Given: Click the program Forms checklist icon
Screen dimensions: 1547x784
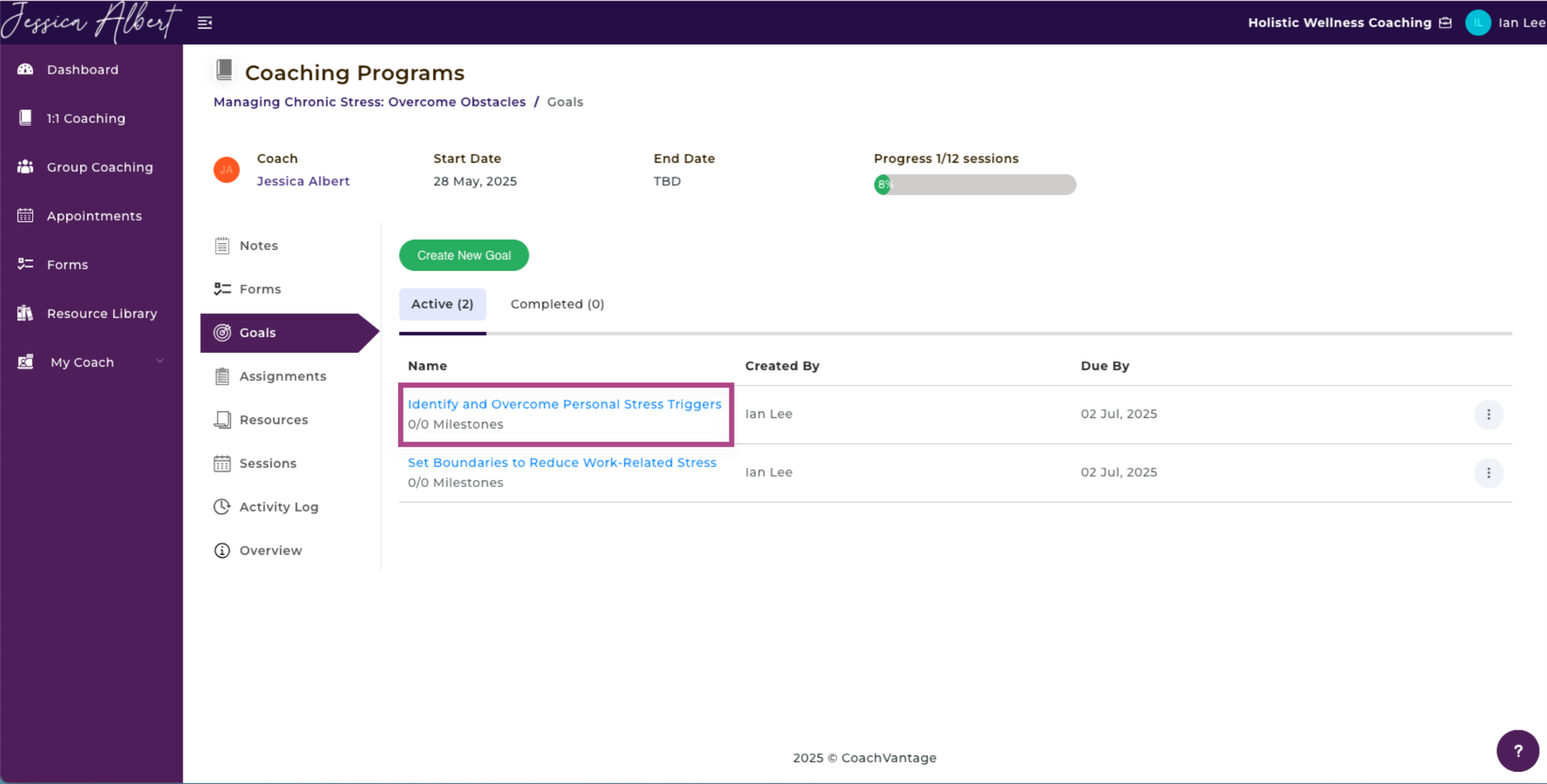Looking at the screenshot, I should pyautogui.click(x=222, y=288).
